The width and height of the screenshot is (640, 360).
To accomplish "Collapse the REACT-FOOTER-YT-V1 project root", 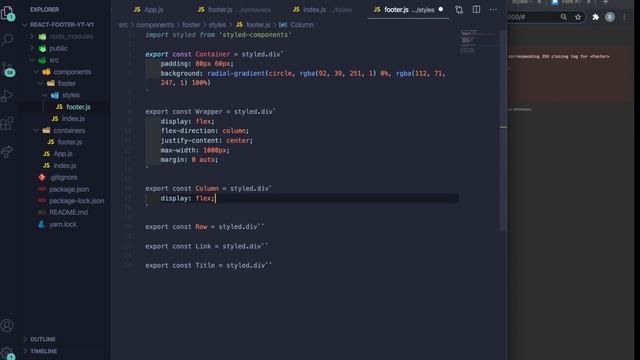I will (x=62, y=24).
